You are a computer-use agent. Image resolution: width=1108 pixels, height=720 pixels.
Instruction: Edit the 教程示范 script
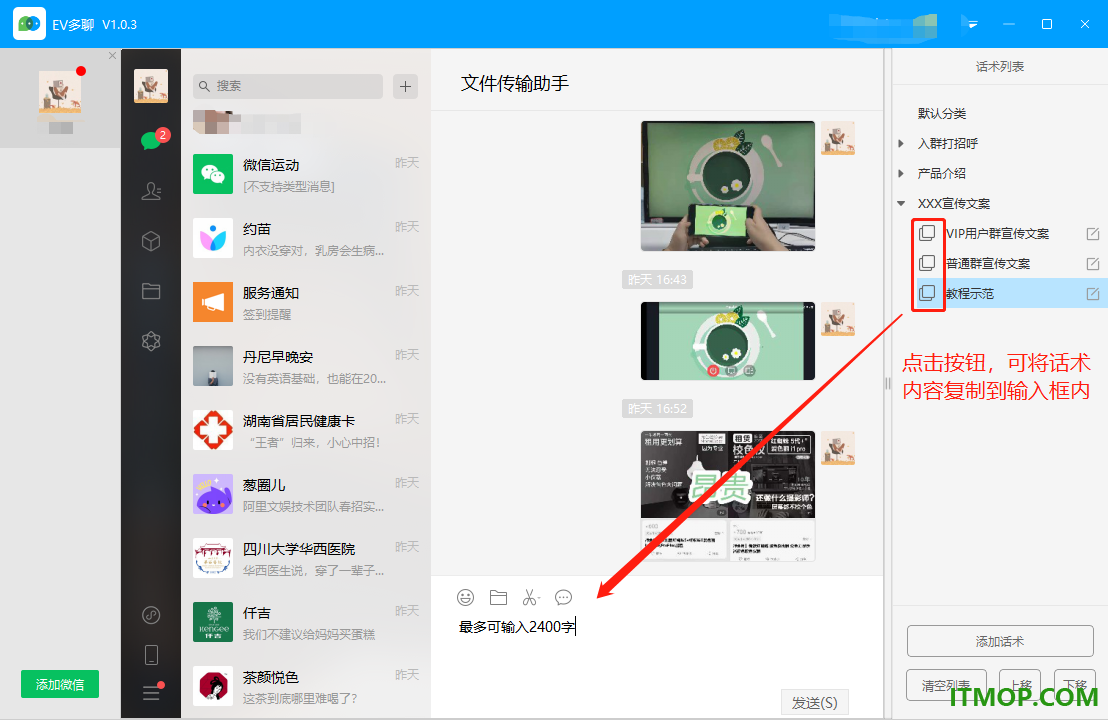pyautogui.click(x=1092, y=293)
